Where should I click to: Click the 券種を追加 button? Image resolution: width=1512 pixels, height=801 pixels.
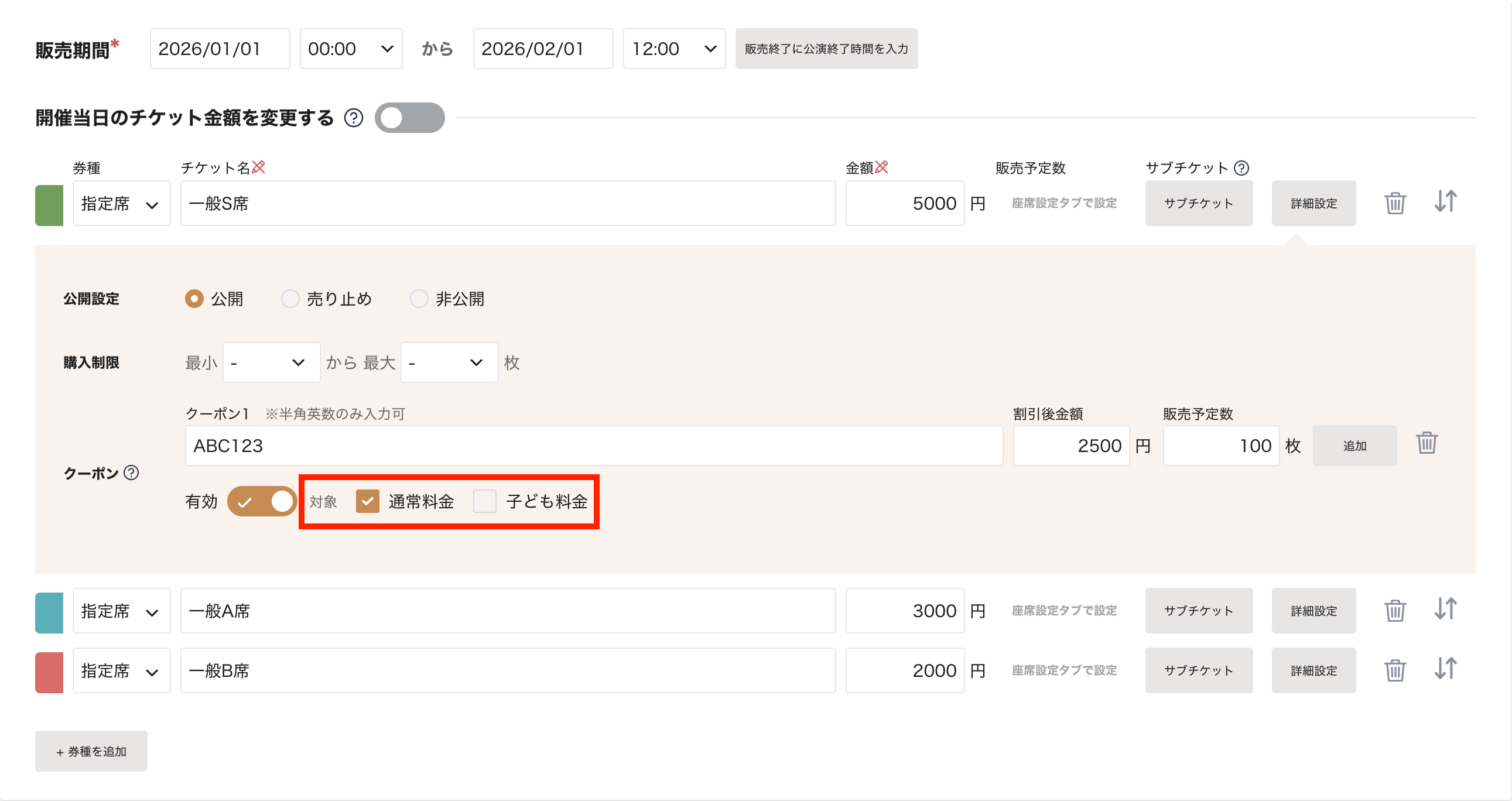click(x=91, y=751)
